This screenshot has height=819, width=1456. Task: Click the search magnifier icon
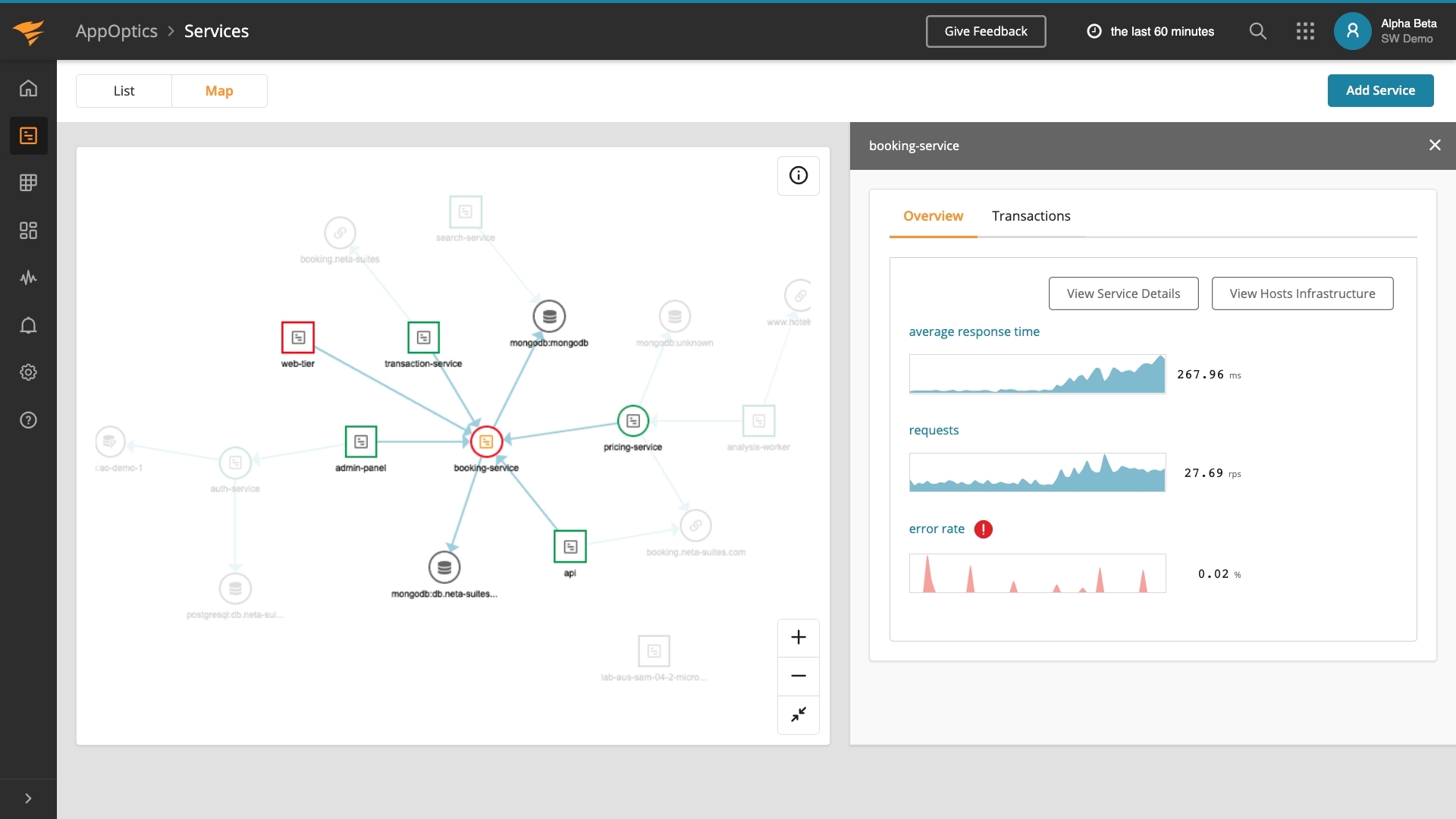pyautogui.click(x=1257, y=31)
